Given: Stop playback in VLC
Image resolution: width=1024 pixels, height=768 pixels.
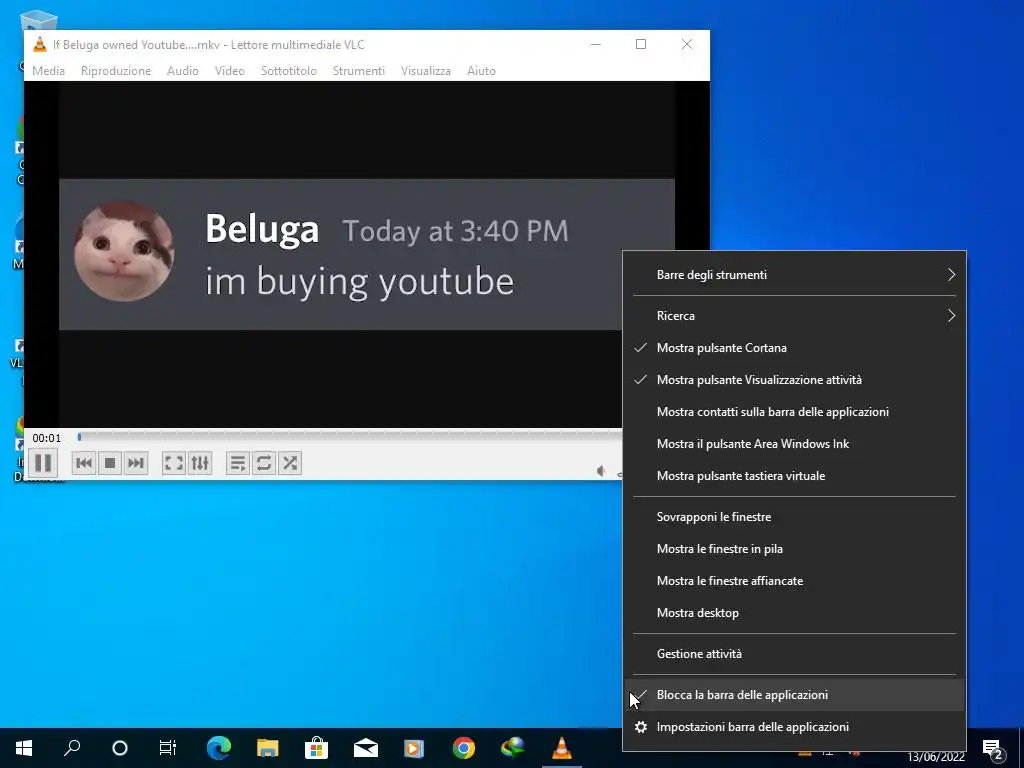Looking at the screenshot, I should (110, 463).
